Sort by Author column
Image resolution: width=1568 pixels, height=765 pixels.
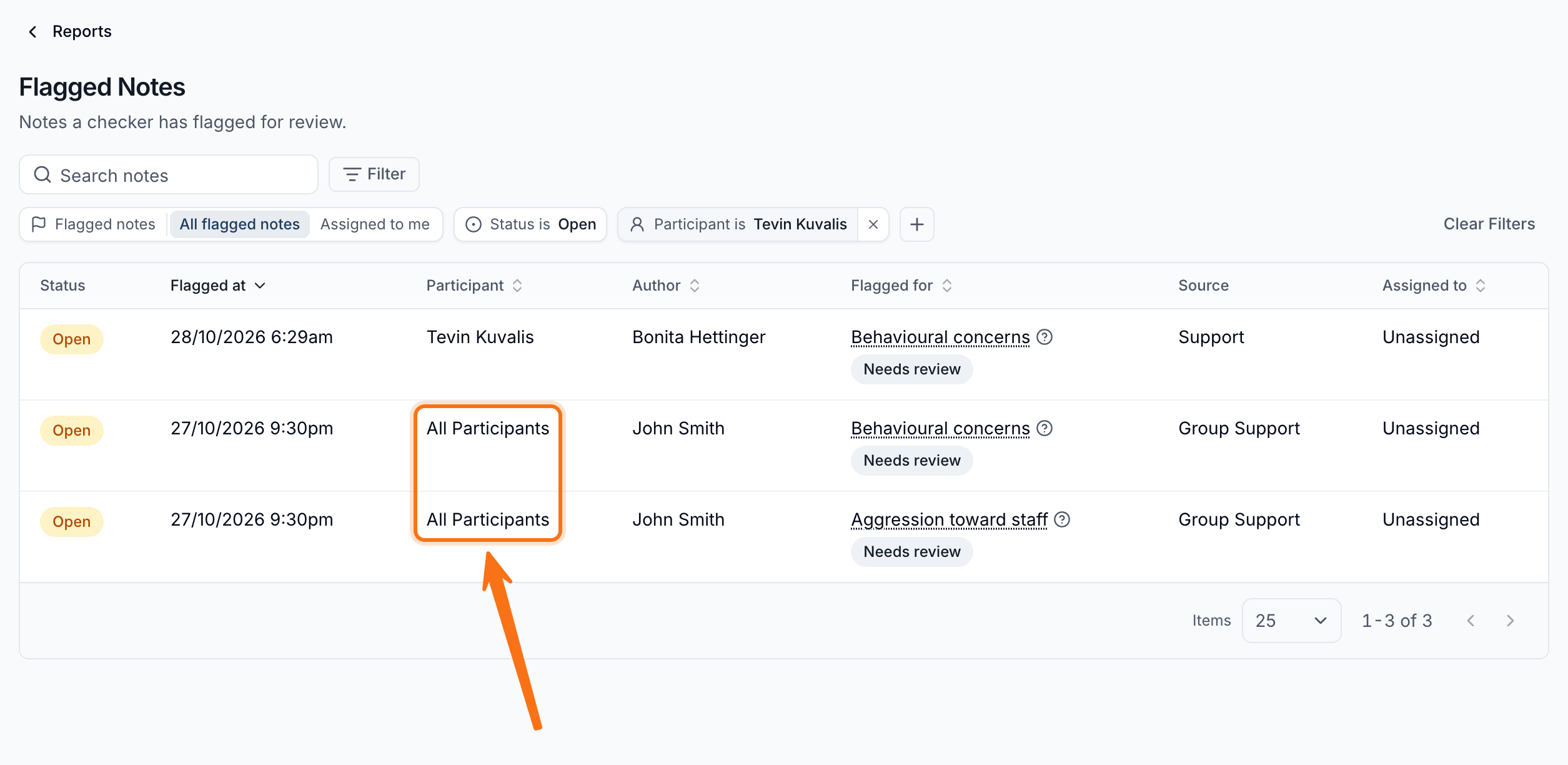point(666,286)
